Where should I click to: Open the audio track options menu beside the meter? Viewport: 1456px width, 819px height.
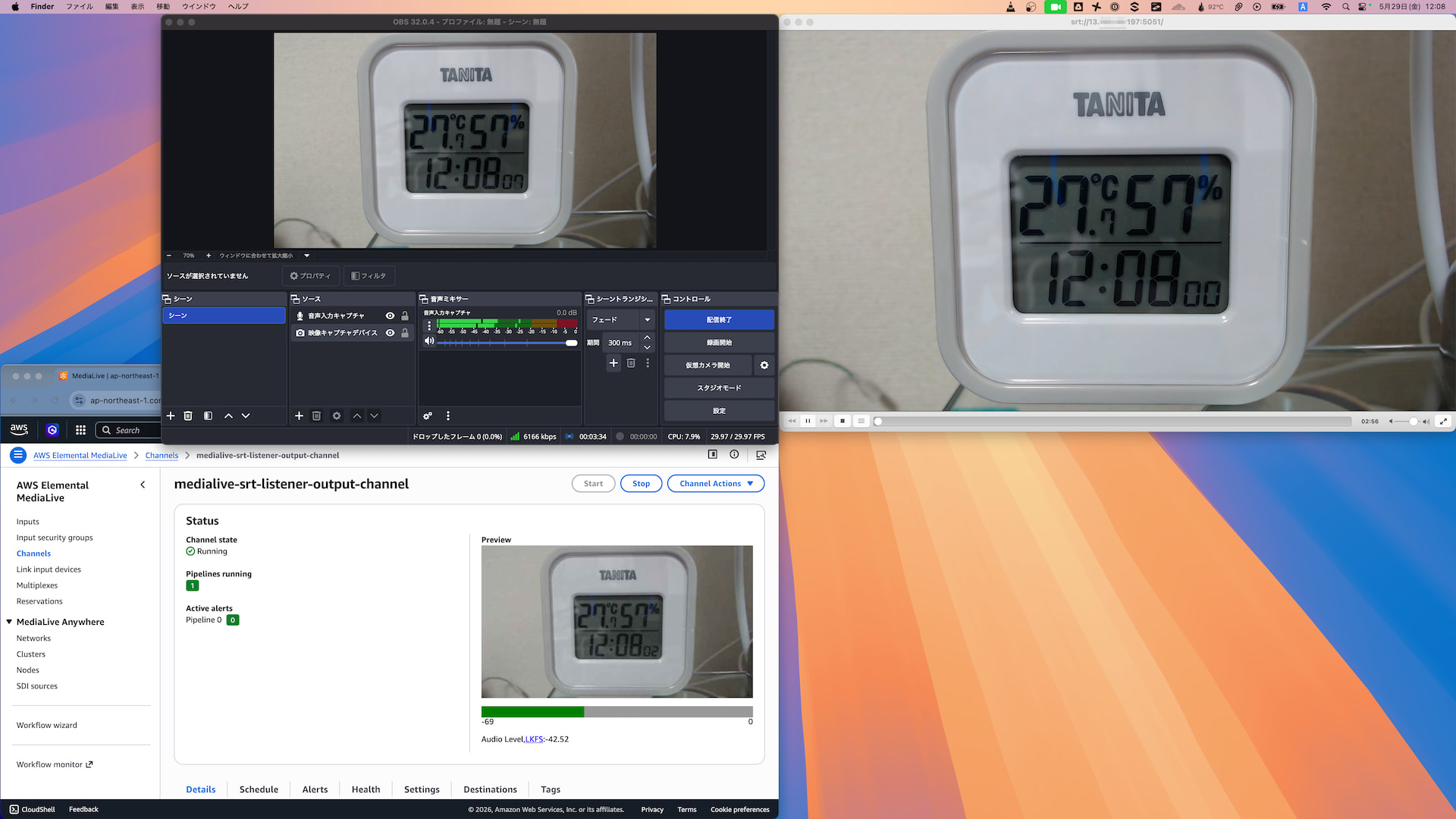[x=429, y=326]
